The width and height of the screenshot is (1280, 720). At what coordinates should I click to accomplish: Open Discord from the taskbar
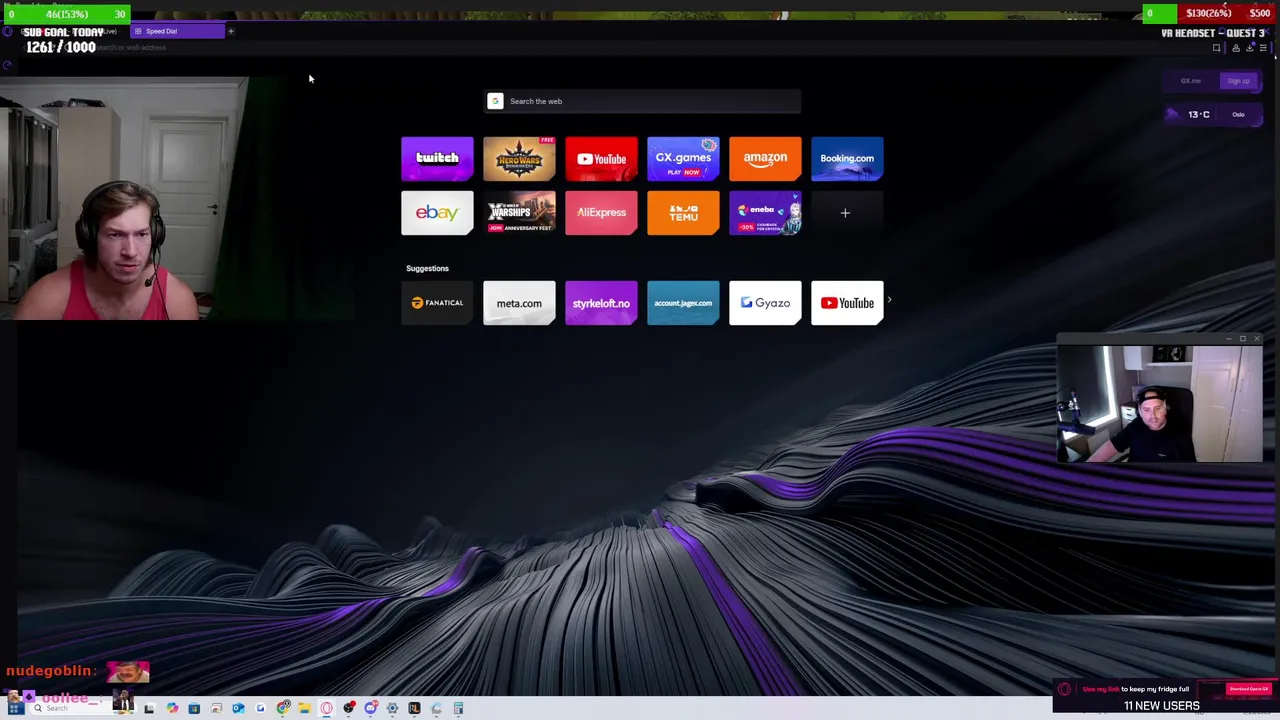[x=371, y=708]
